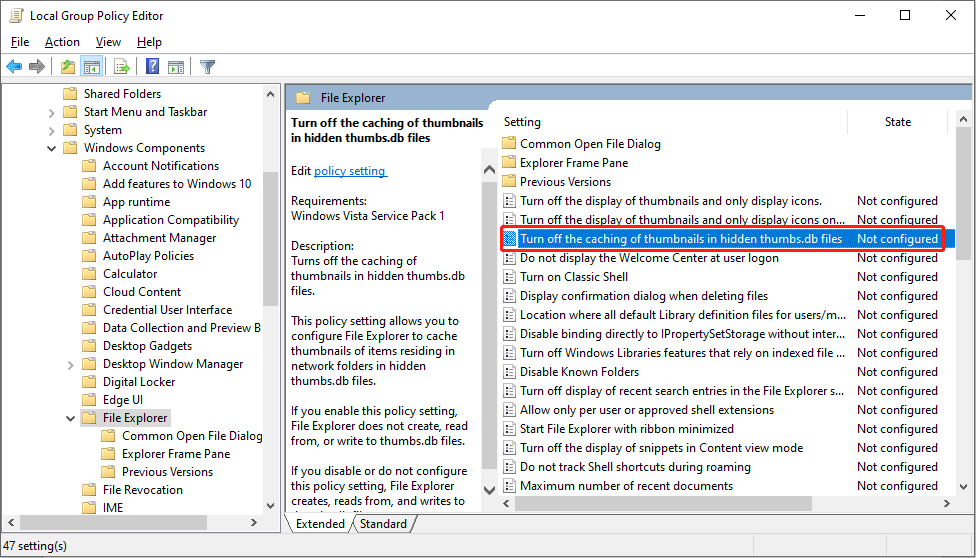
Task: Select Account Notifications in the tree
Action: 161,166
